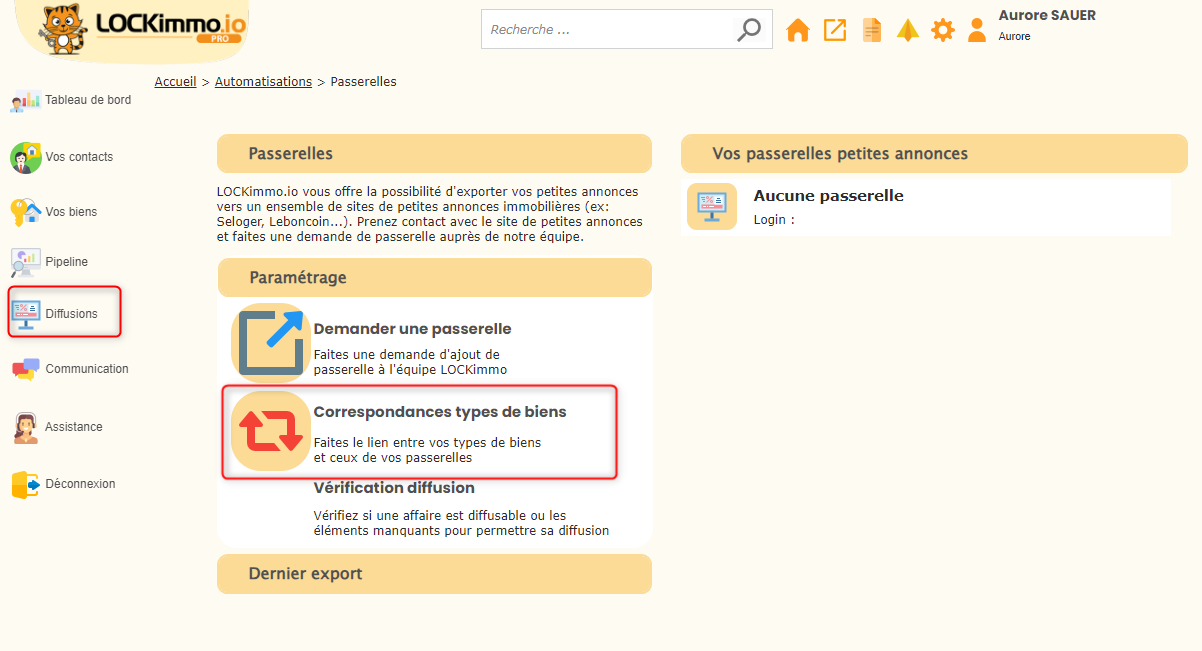The width and height of the screenshot is (1202, 651).
Task: Open the document icon in header
Action: pyautogui.click(x=872, y=30)
